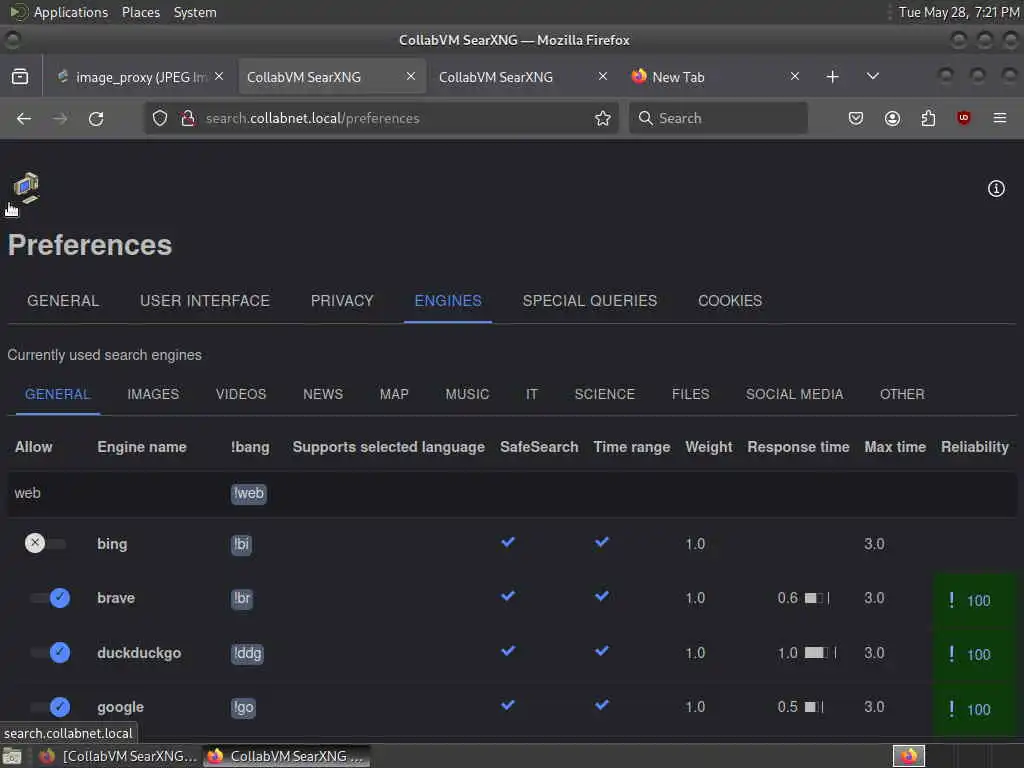1024x768 pixels.
Task: Select the MUSIC engine category
Action: click(x=467, y=394)
